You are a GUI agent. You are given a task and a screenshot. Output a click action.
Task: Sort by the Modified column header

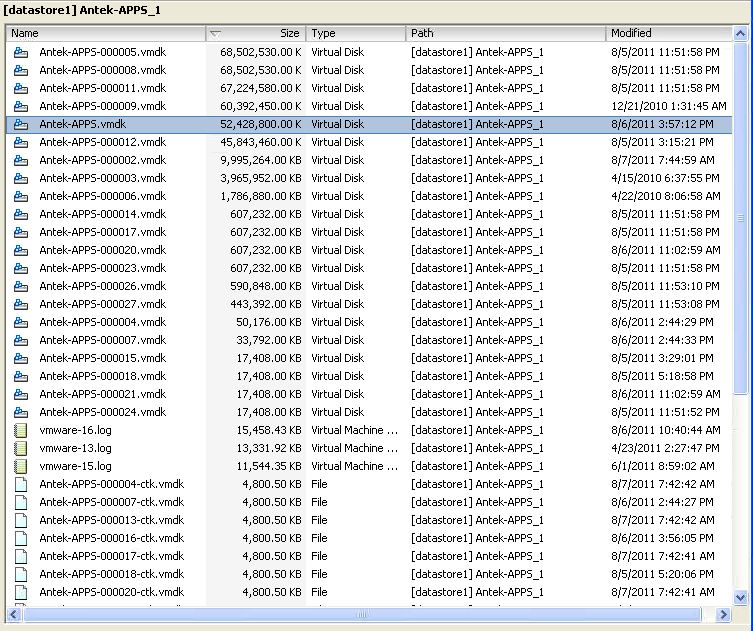669,33
